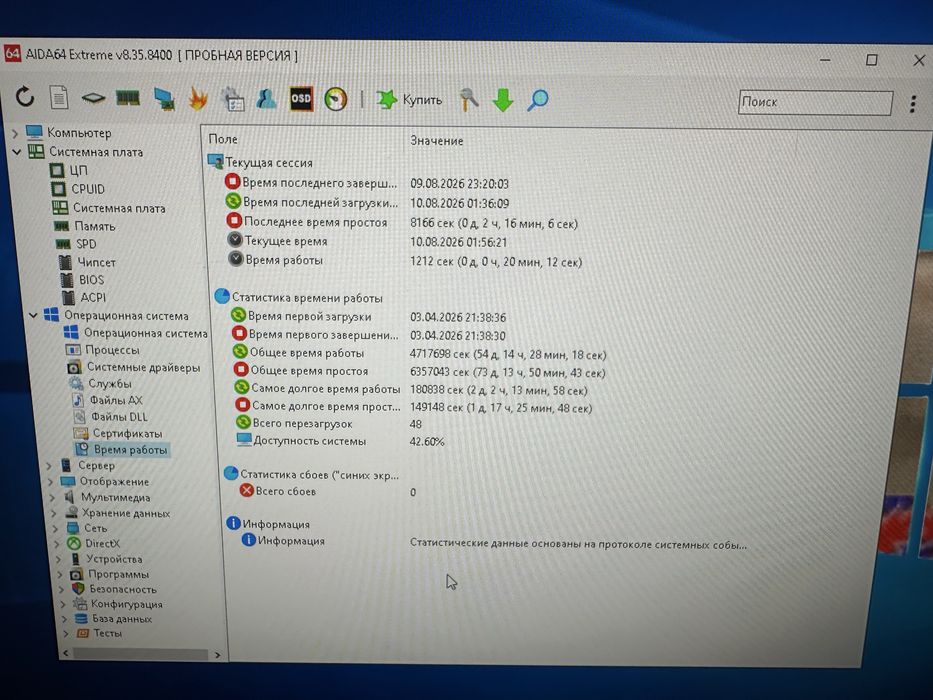Image resolution: width=933 pixels, height=700 pixels.
Task: Click the green download update arrow
Action: pos(503,100)
